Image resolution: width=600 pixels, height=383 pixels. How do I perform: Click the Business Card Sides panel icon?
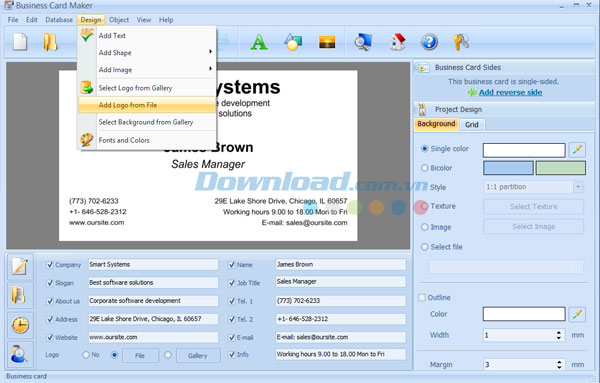[423, 68]
